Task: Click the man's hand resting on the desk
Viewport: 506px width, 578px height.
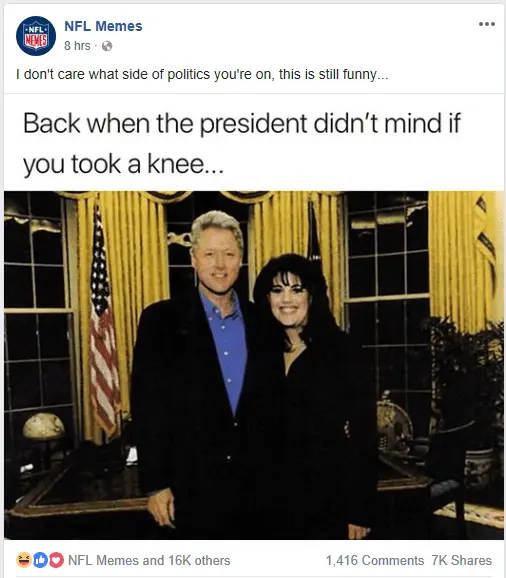Action: [161, 507]
